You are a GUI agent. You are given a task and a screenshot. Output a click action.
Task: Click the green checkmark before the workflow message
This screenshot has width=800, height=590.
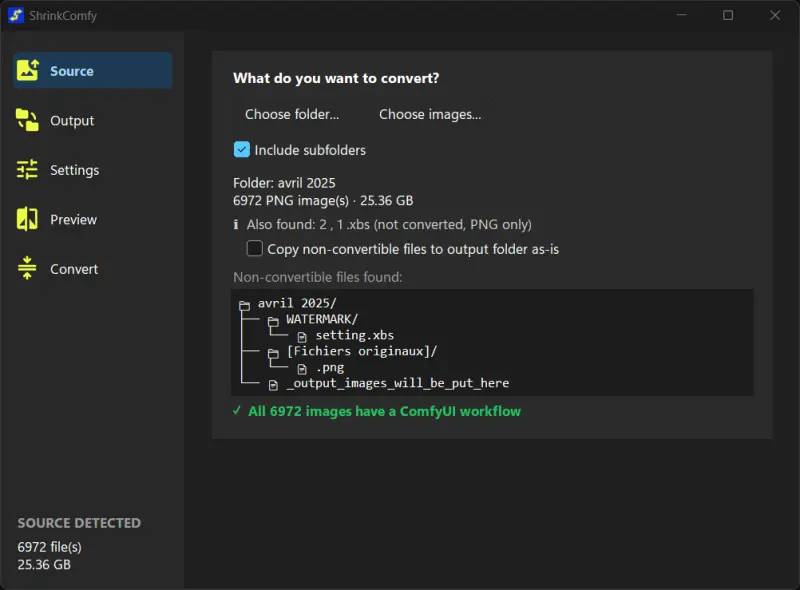tap(237, 411)
